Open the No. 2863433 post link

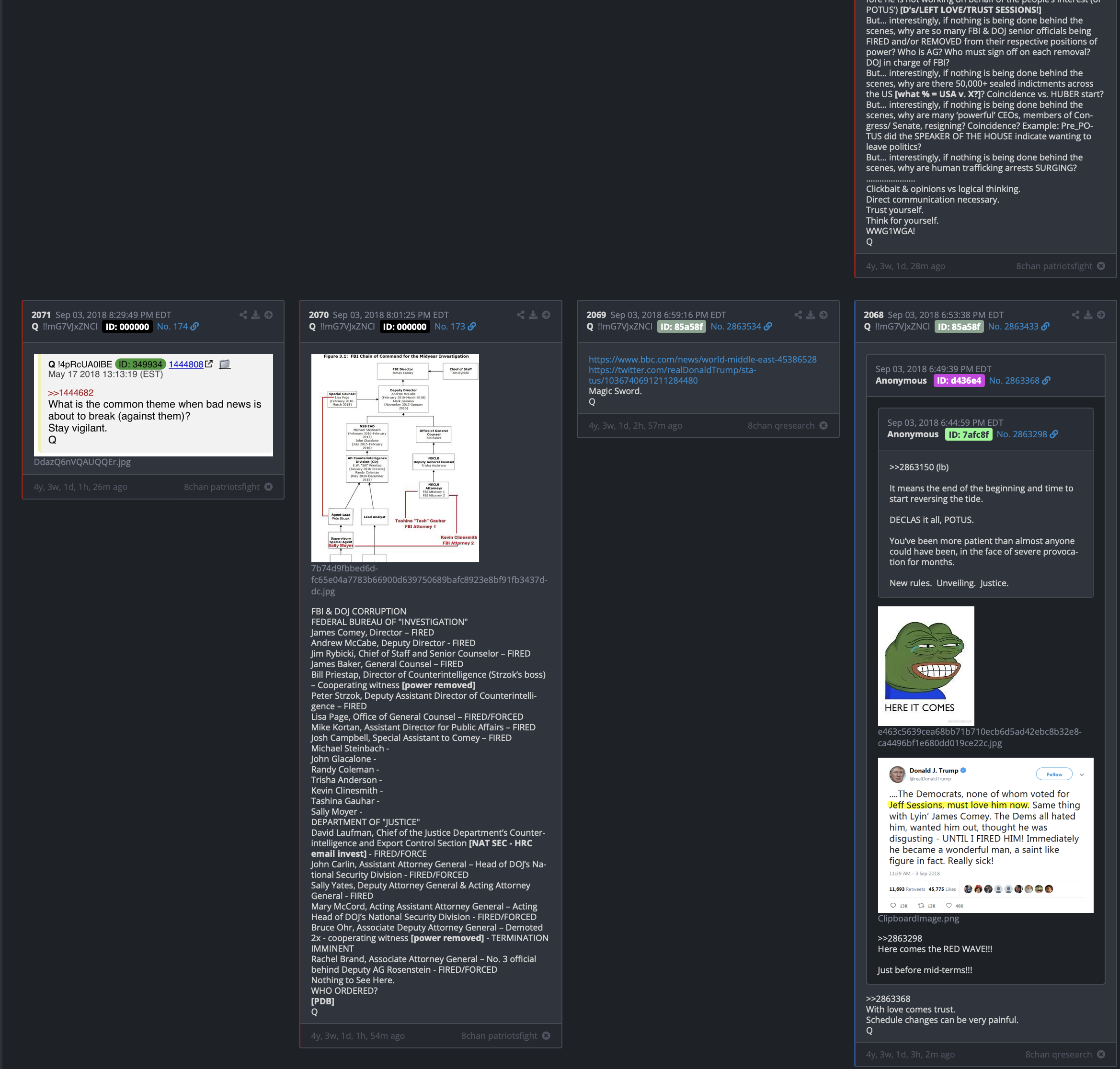(x=1014, y=327)
